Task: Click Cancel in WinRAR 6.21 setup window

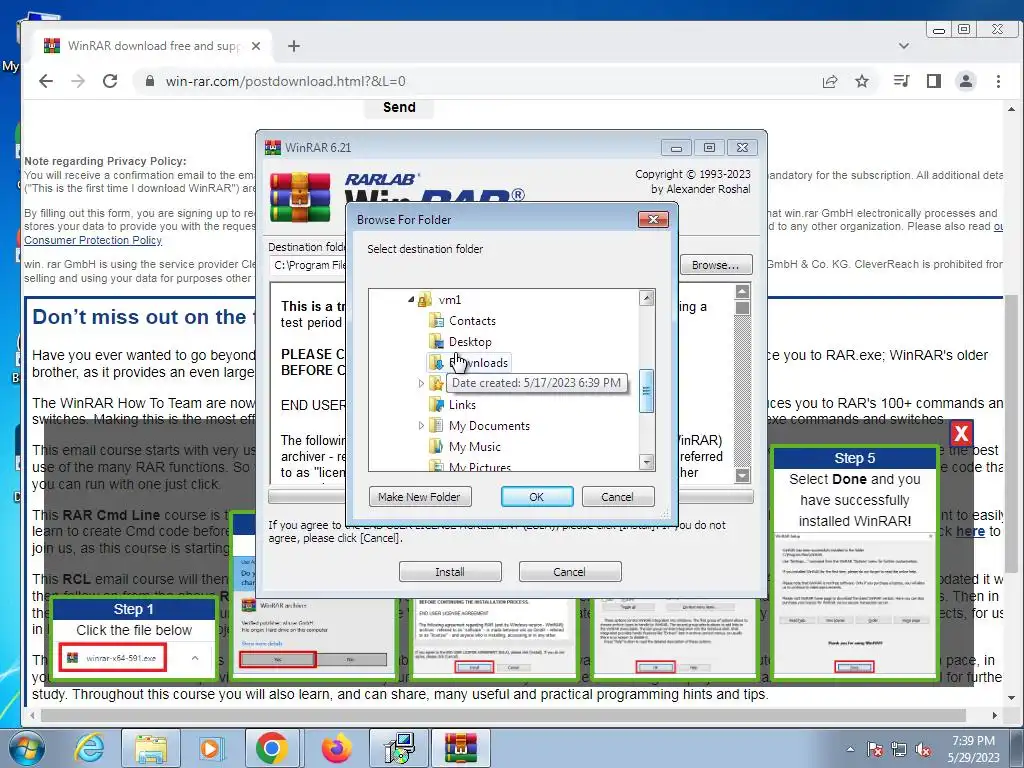Action: (x=569, y=572)
